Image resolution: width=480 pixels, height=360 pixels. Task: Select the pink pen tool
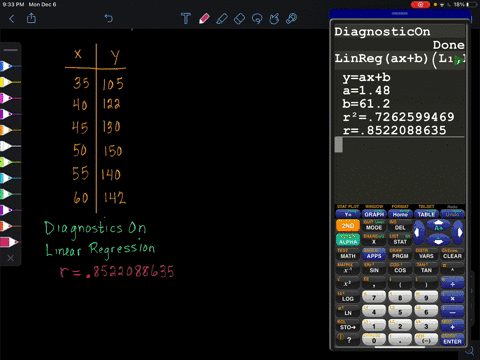204,18
